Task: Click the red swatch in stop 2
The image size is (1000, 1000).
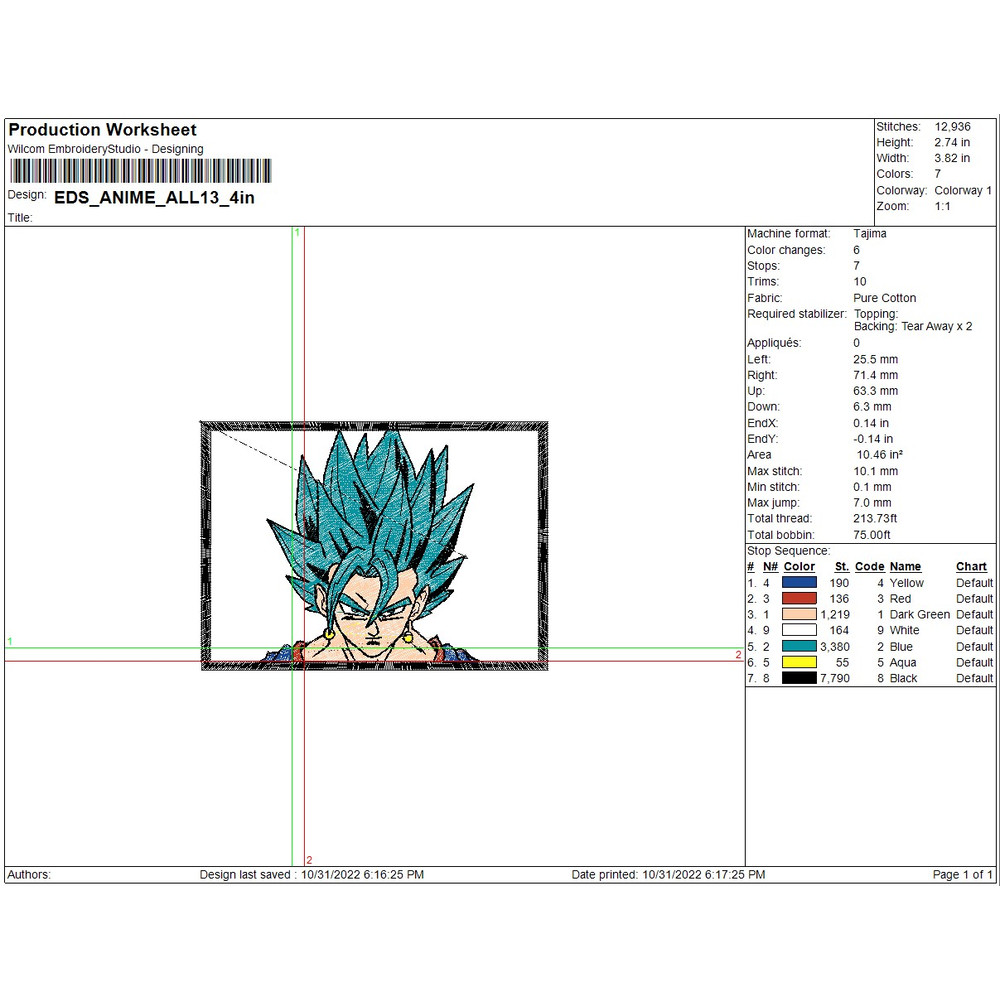Action: click(799, 598)
